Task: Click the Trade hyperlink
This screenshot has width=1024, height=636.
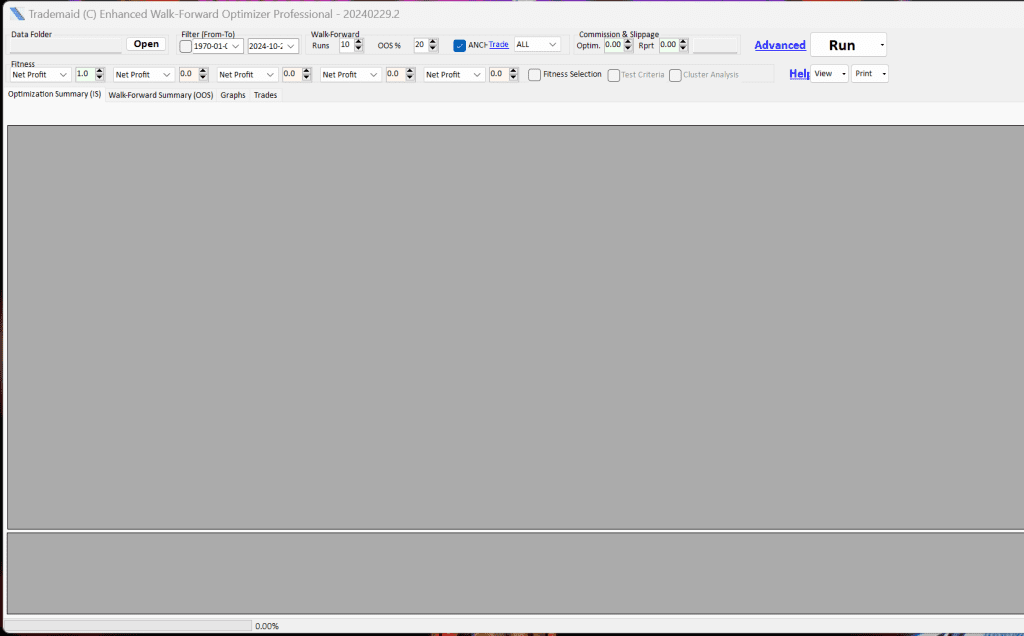Action: [498, 44]
